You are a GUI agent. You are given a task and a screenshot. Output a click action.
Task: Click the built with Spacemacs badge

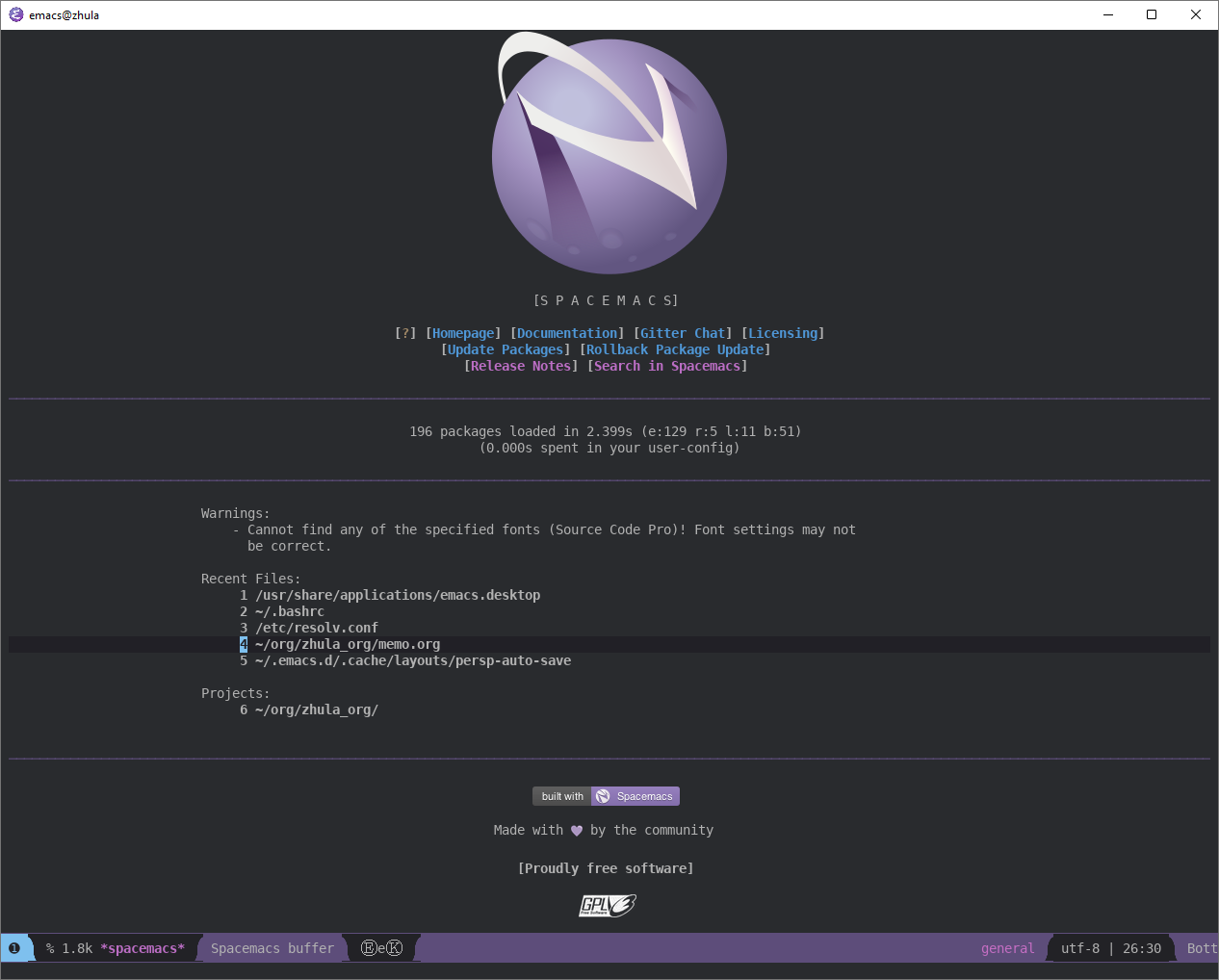[606, 796]
